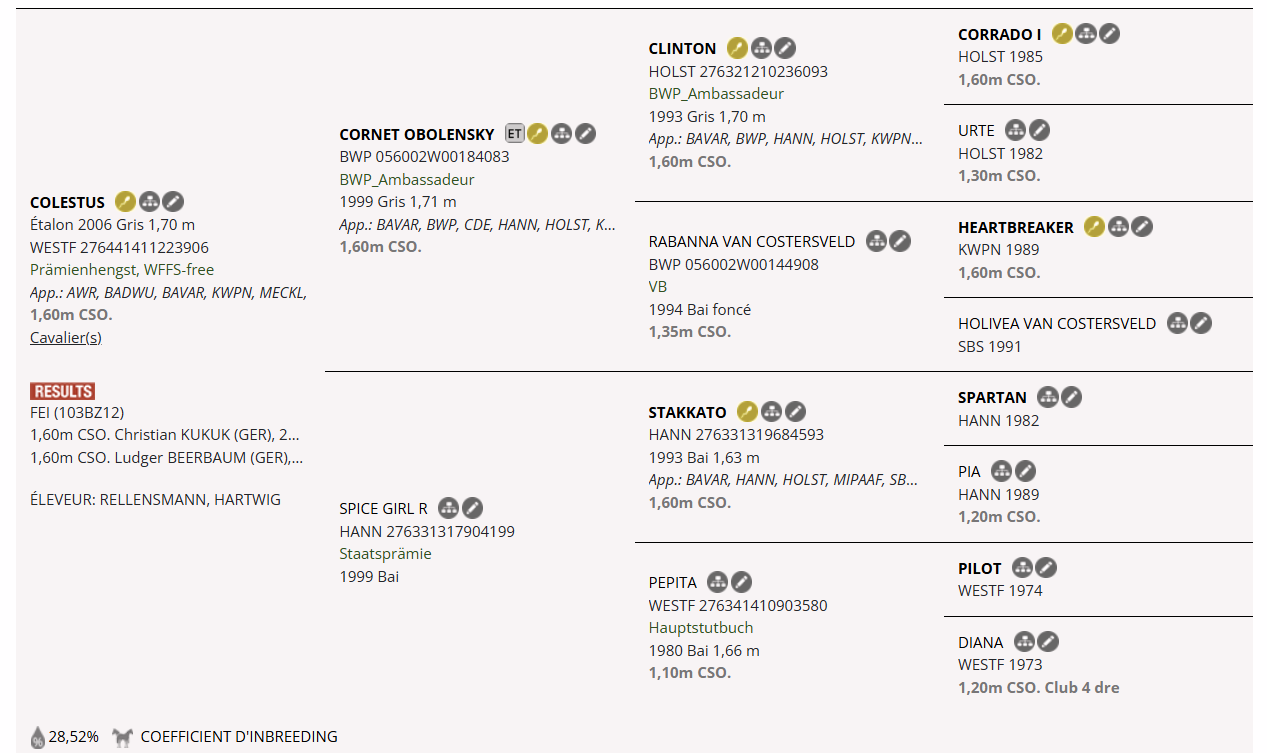Open the pedigree tree icon for STAKKATO
1267x753 pixels.
[771, 412]
